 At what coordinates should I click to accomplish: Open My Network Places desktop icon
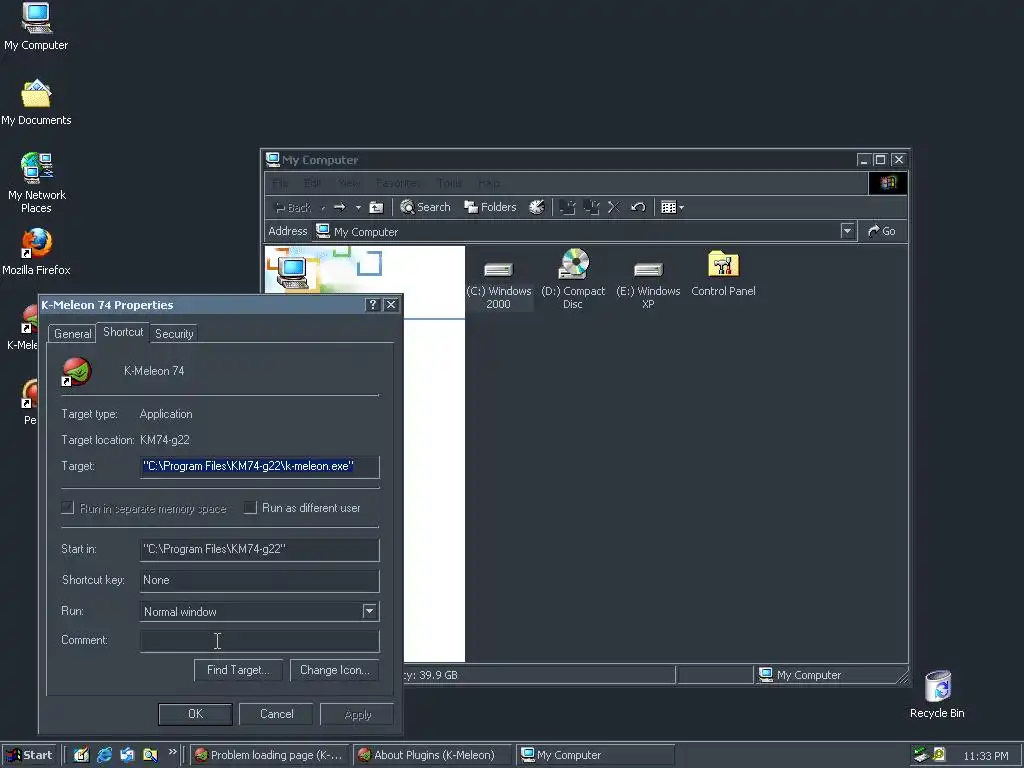[37, 183]
